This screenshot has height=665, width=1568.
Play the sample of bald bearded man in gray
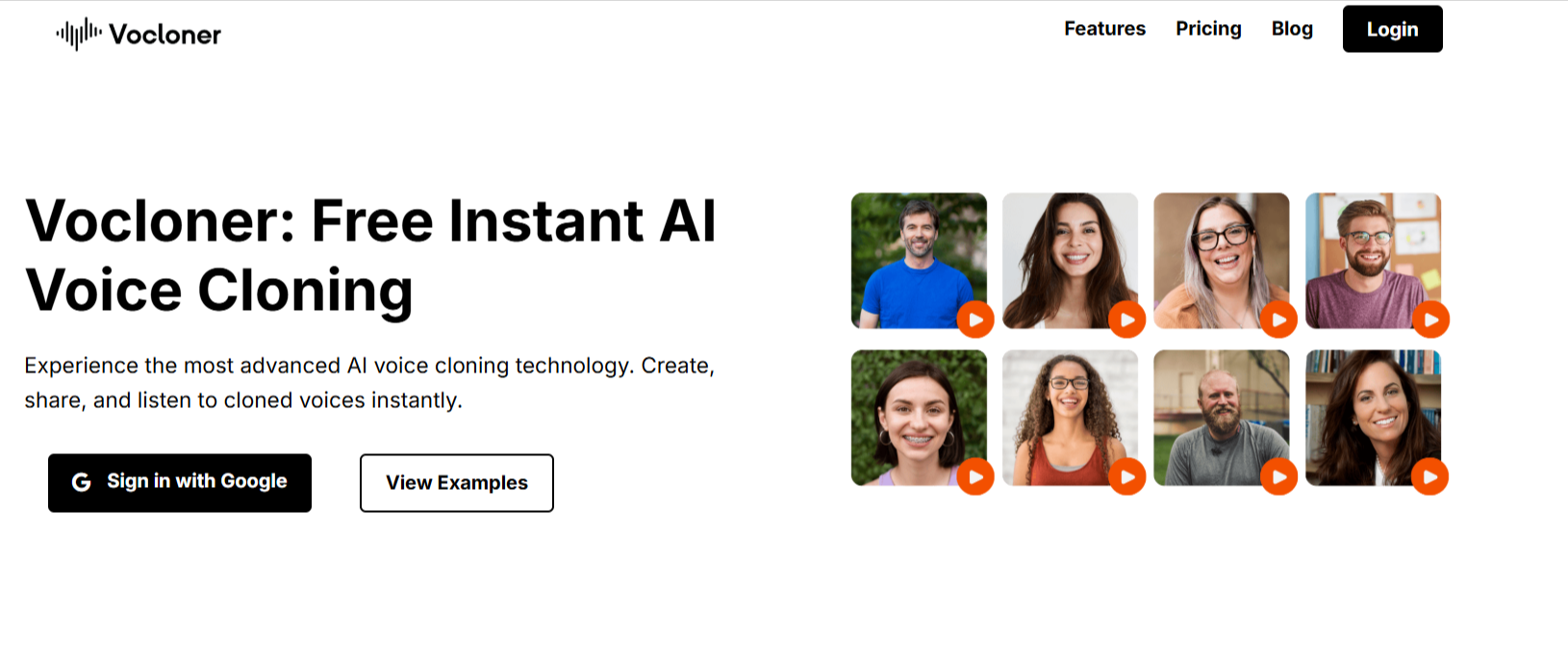pos(1278,476)
